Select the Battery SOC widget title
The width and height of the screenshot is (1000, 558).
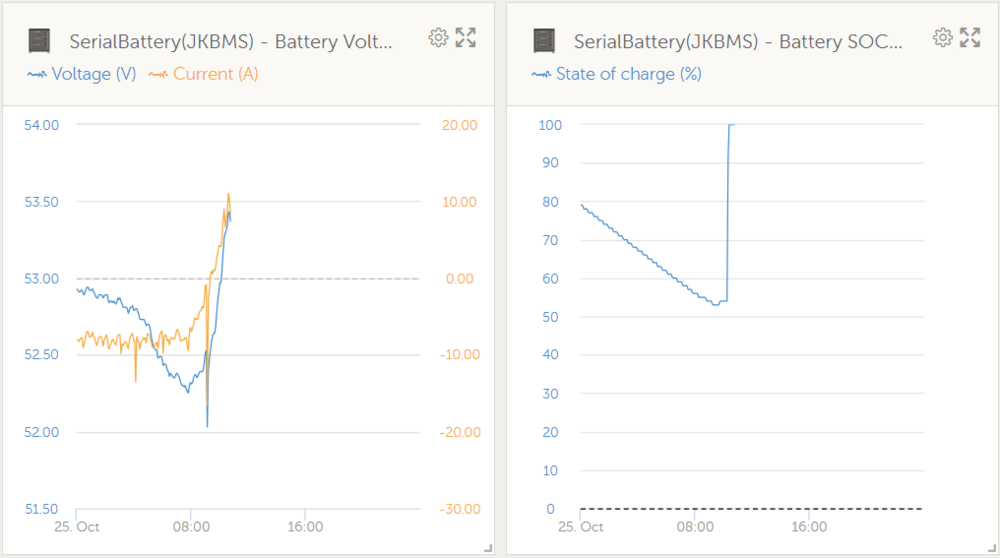point(738,42)
